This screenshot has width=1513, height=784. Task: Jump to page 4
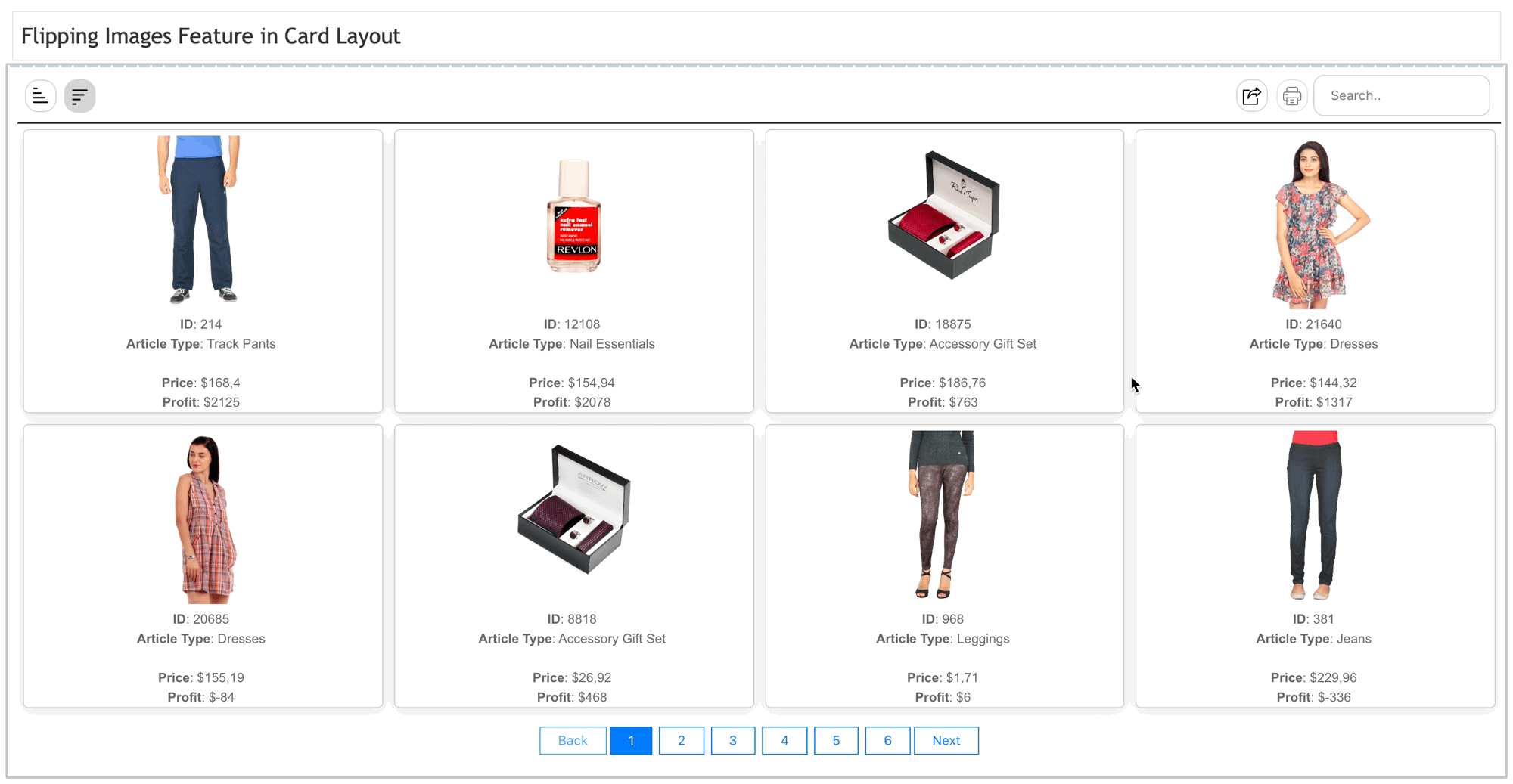(784, 740)
